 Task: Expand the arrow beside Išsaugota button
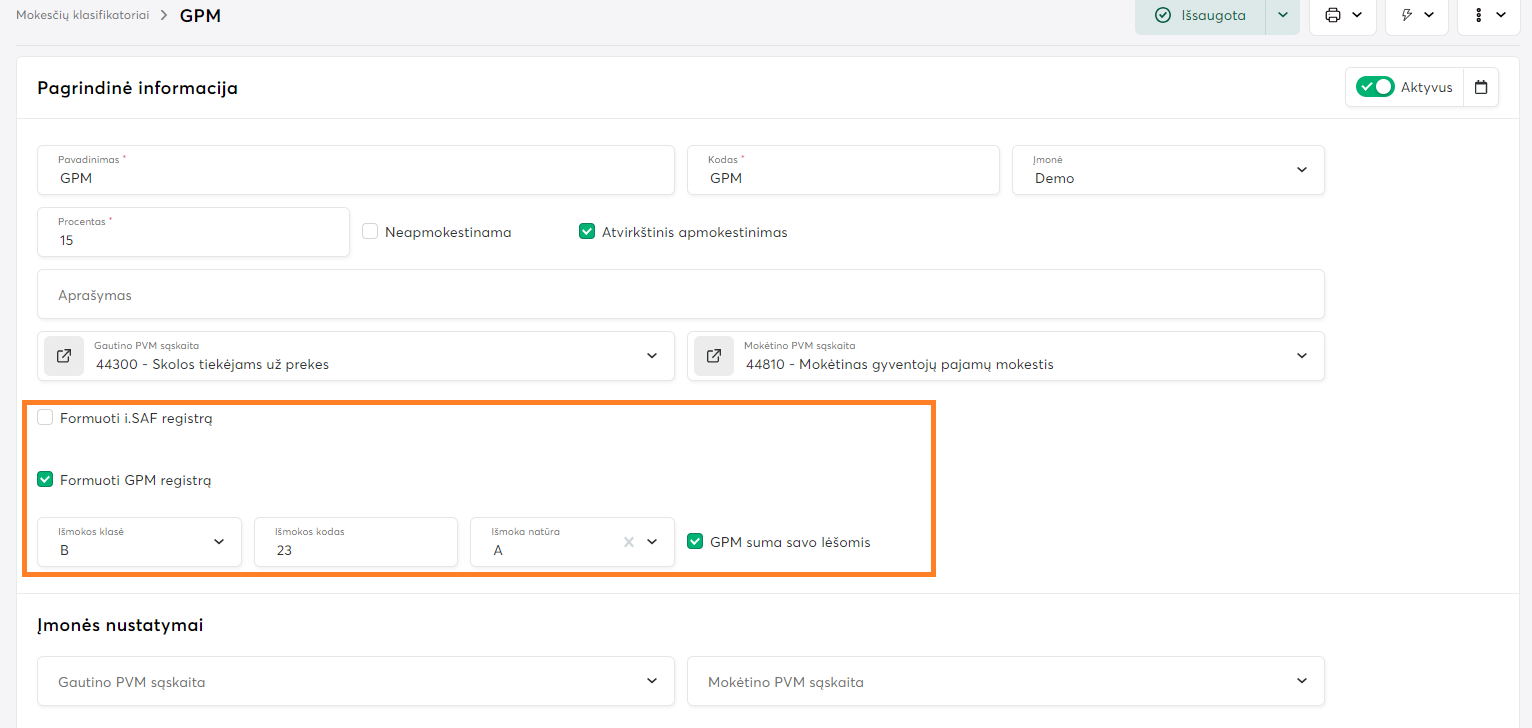click(x=1283, y=15)
